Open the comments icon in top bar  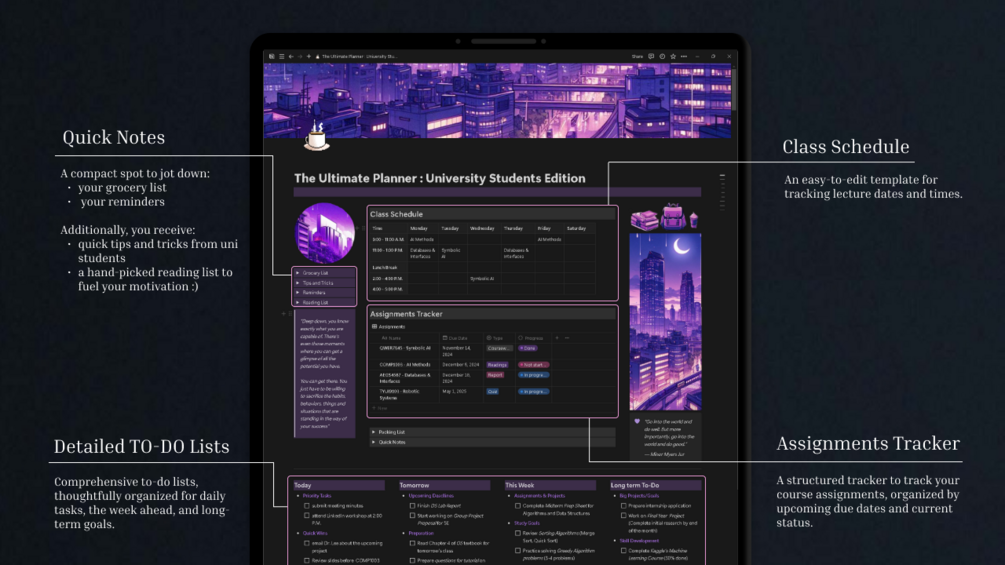pos(651,56)
